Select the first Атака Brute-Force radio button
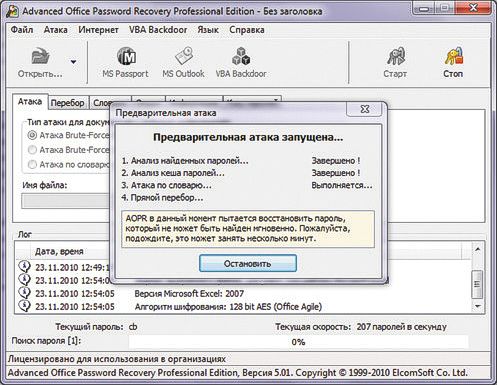 32,135
